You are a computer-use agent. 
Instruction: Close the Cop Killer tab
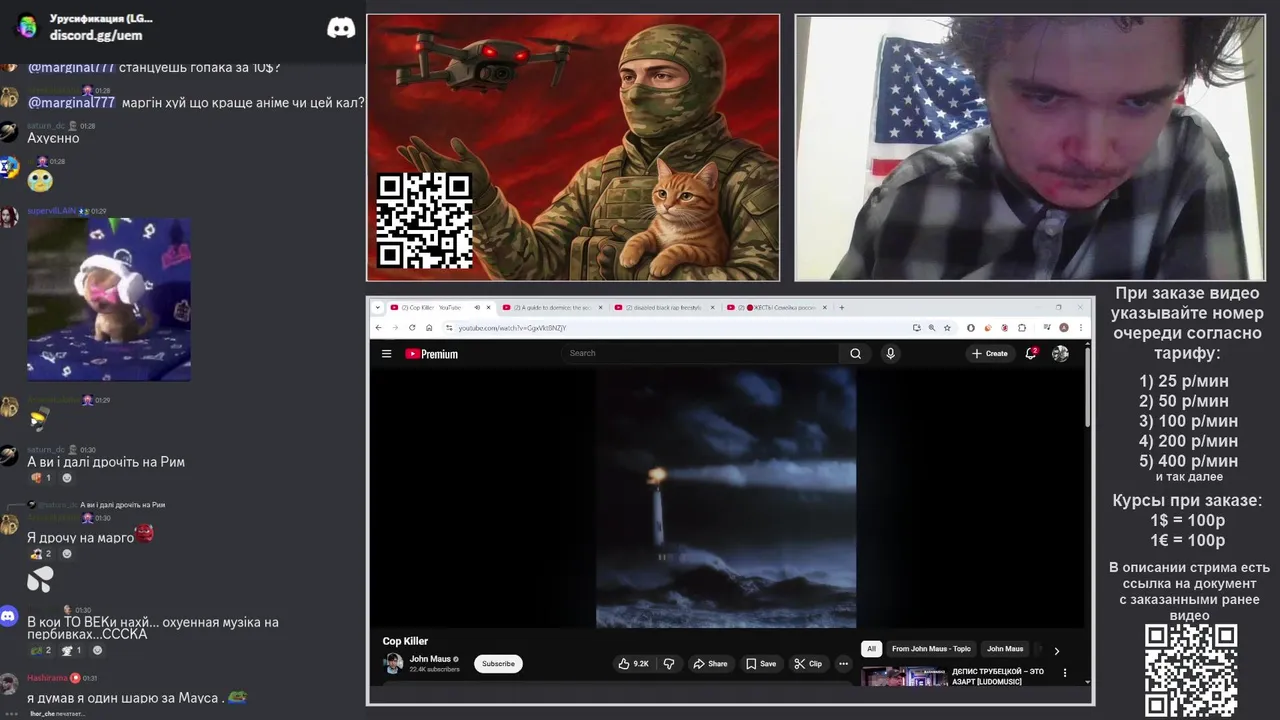(x=489, y=308)
